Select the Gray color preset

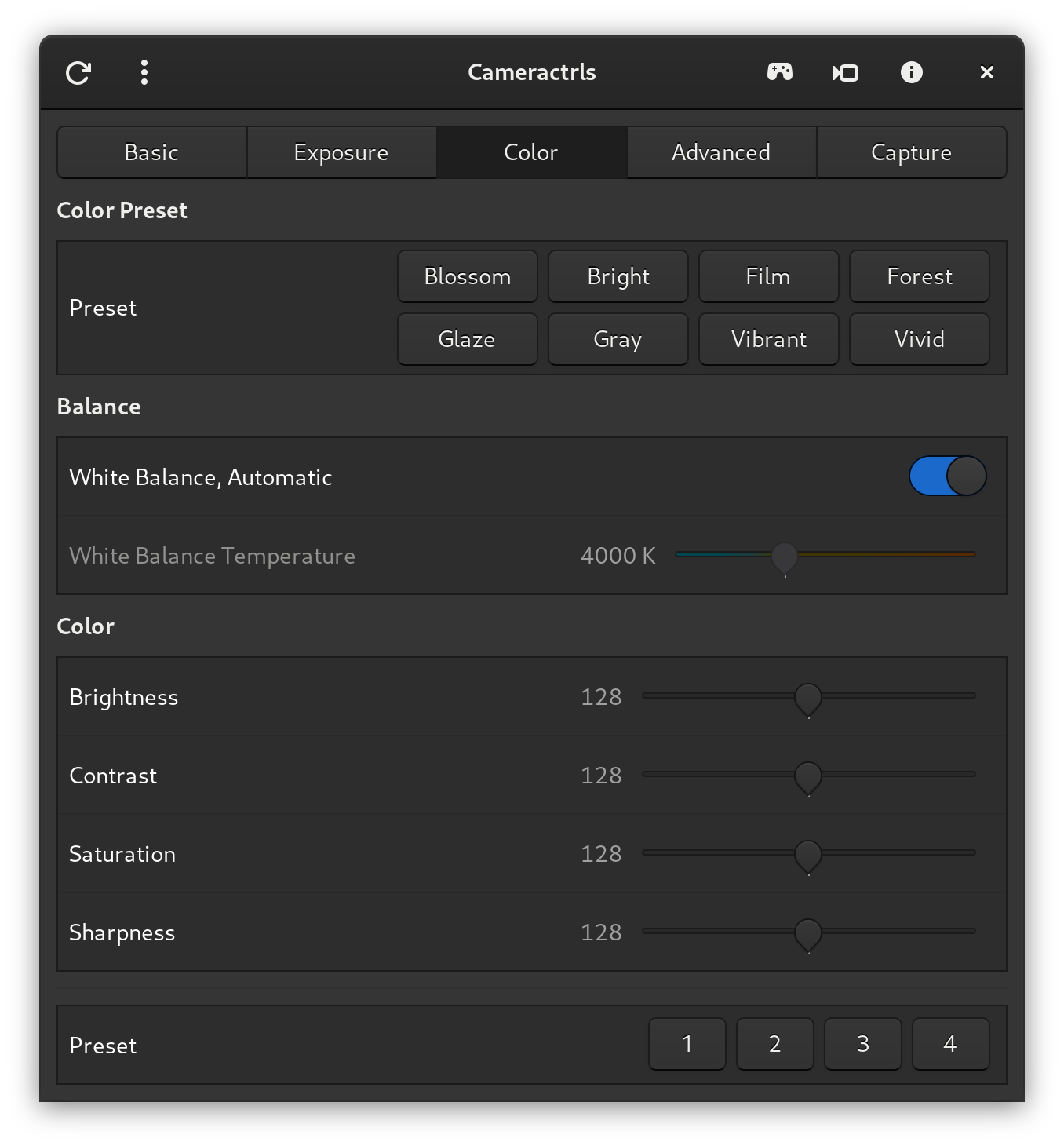pyautogui.click(x=618, y=339)
